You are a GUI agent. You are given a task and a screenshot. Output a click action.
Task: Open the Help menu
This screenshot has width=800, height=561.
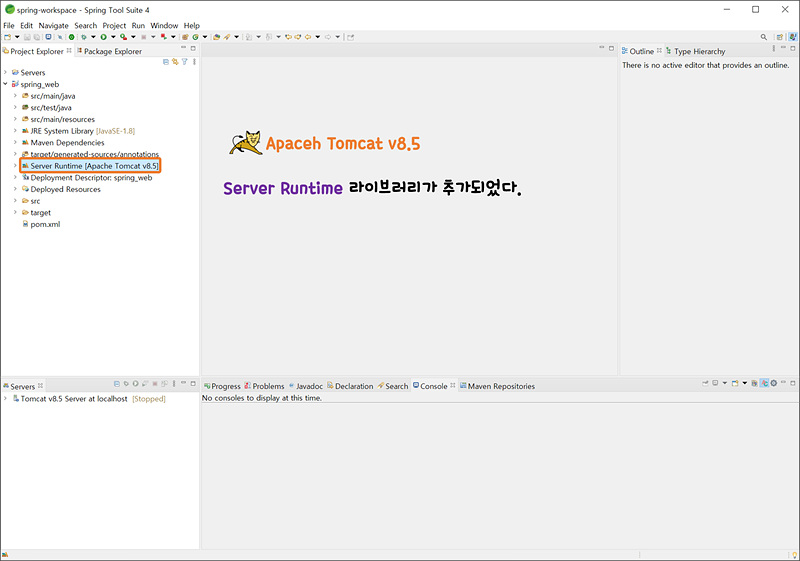(x=192, y=26)
